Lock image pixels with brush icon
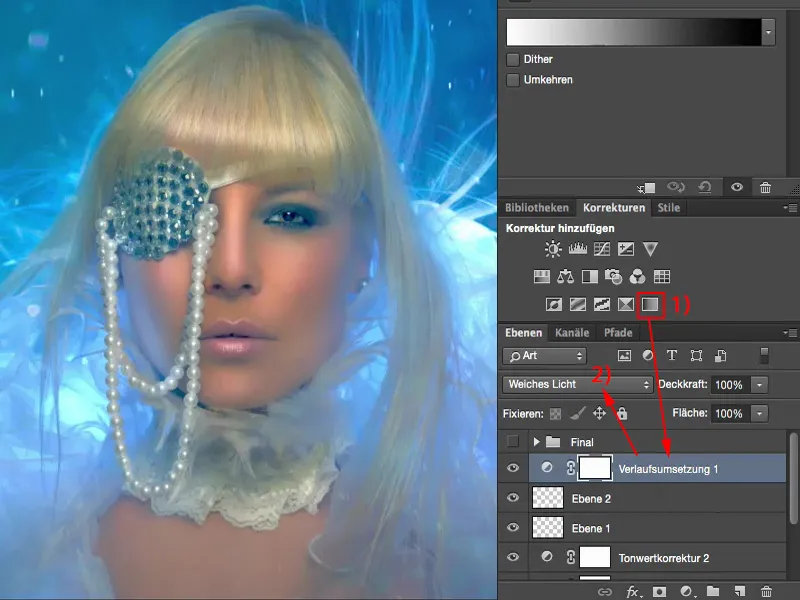Viewport: 800px width, 600px height. tap(578, 413)
